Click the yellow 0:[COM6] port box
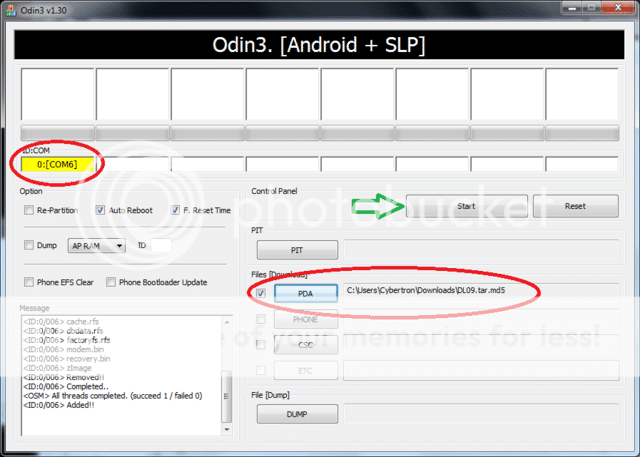The width and height of the screenshot is (640, 457). click(57, 164)
